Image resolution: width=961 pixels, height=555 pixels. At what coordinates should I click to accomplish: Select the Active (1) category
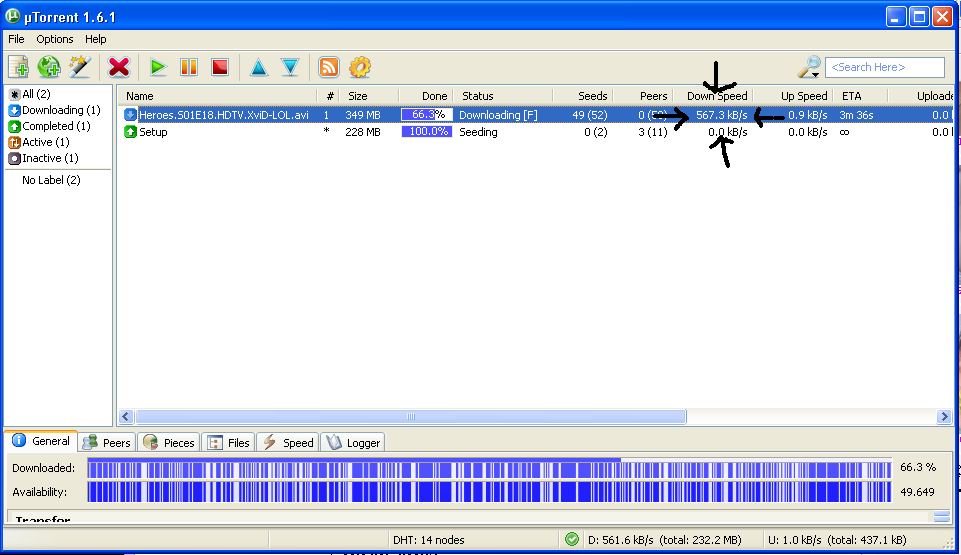(46, 142)
